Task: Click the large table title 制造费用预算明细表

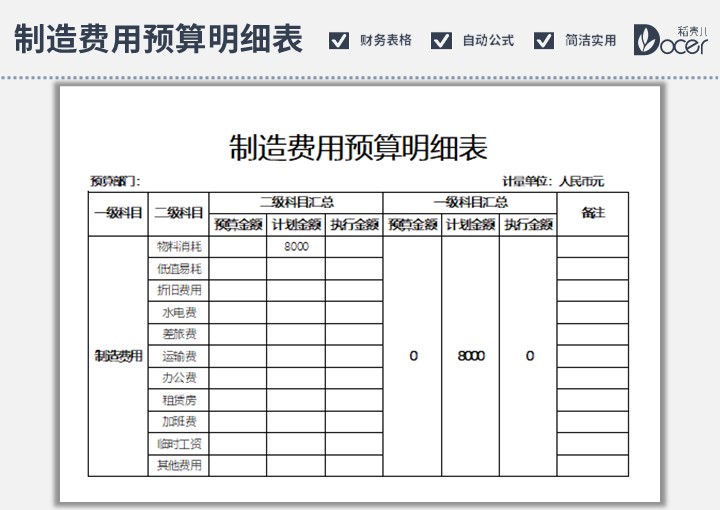Action: [359, 148]
